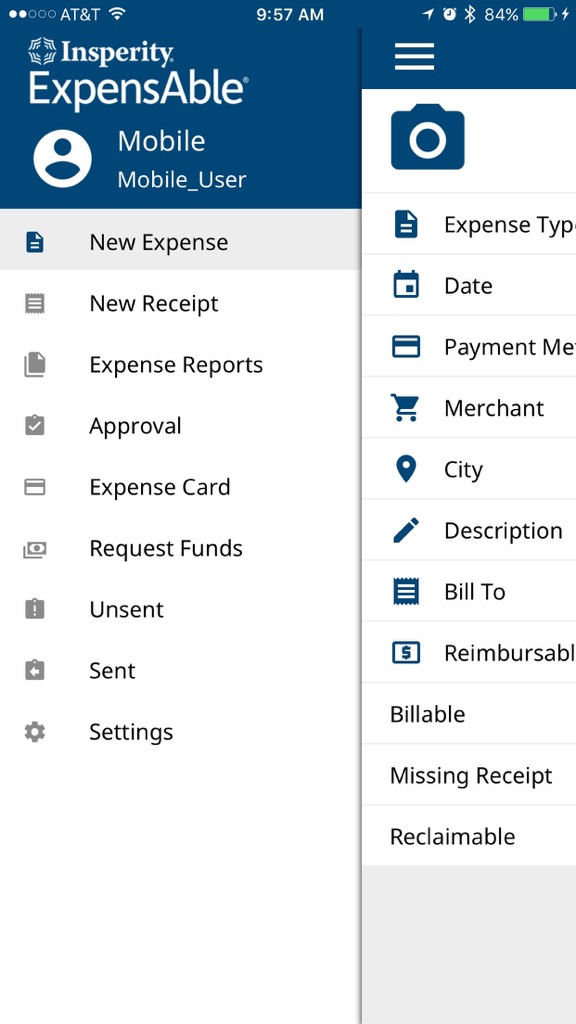Select Expense Card in the menu
The height and width of the screenshot is (1024, 576).
click(x=180, y=487)
